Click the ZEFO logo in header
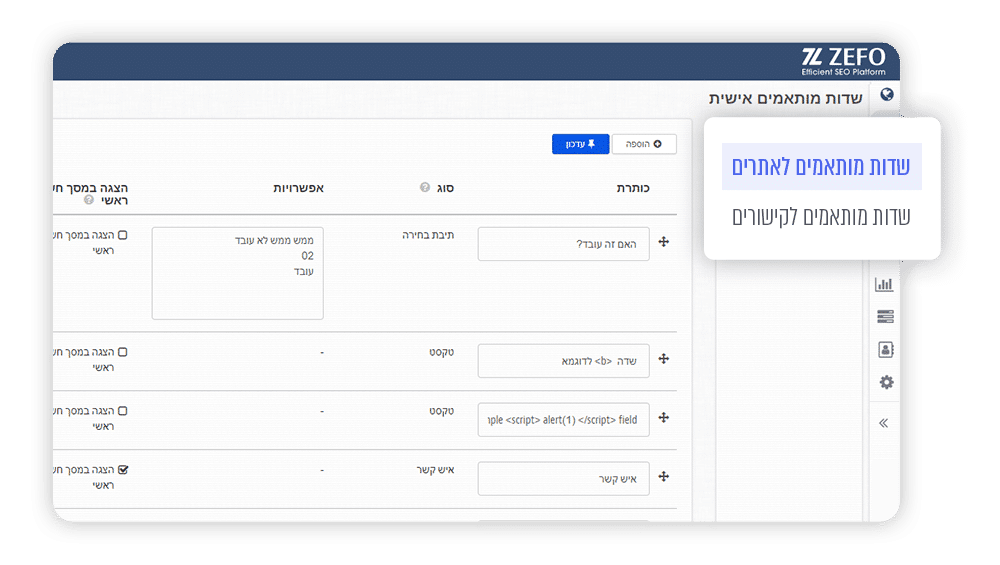Image resolution: width=1000 pixels, height=565 pixels. point(843,62)
